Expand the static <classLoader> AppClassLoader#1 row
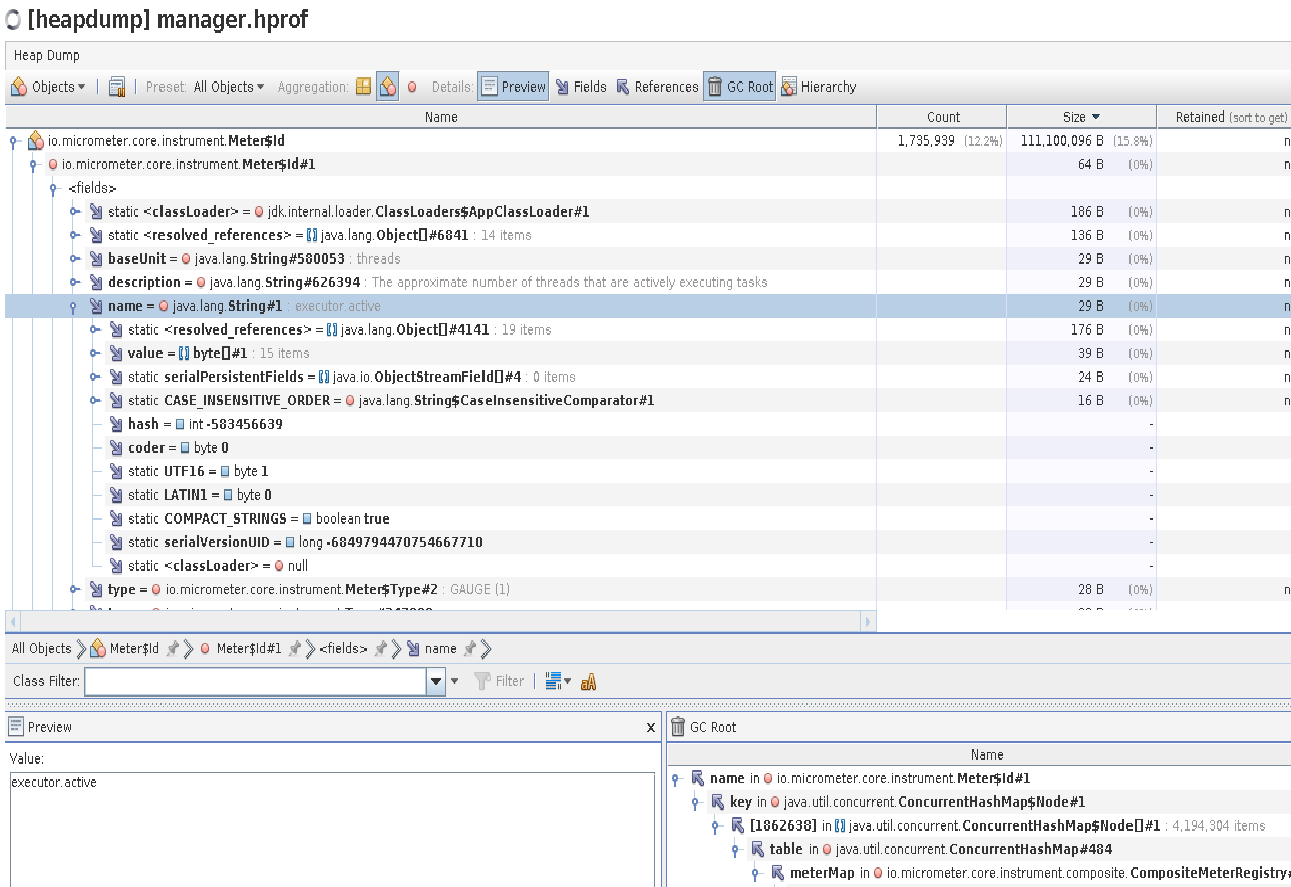 [x=75, y=212]
